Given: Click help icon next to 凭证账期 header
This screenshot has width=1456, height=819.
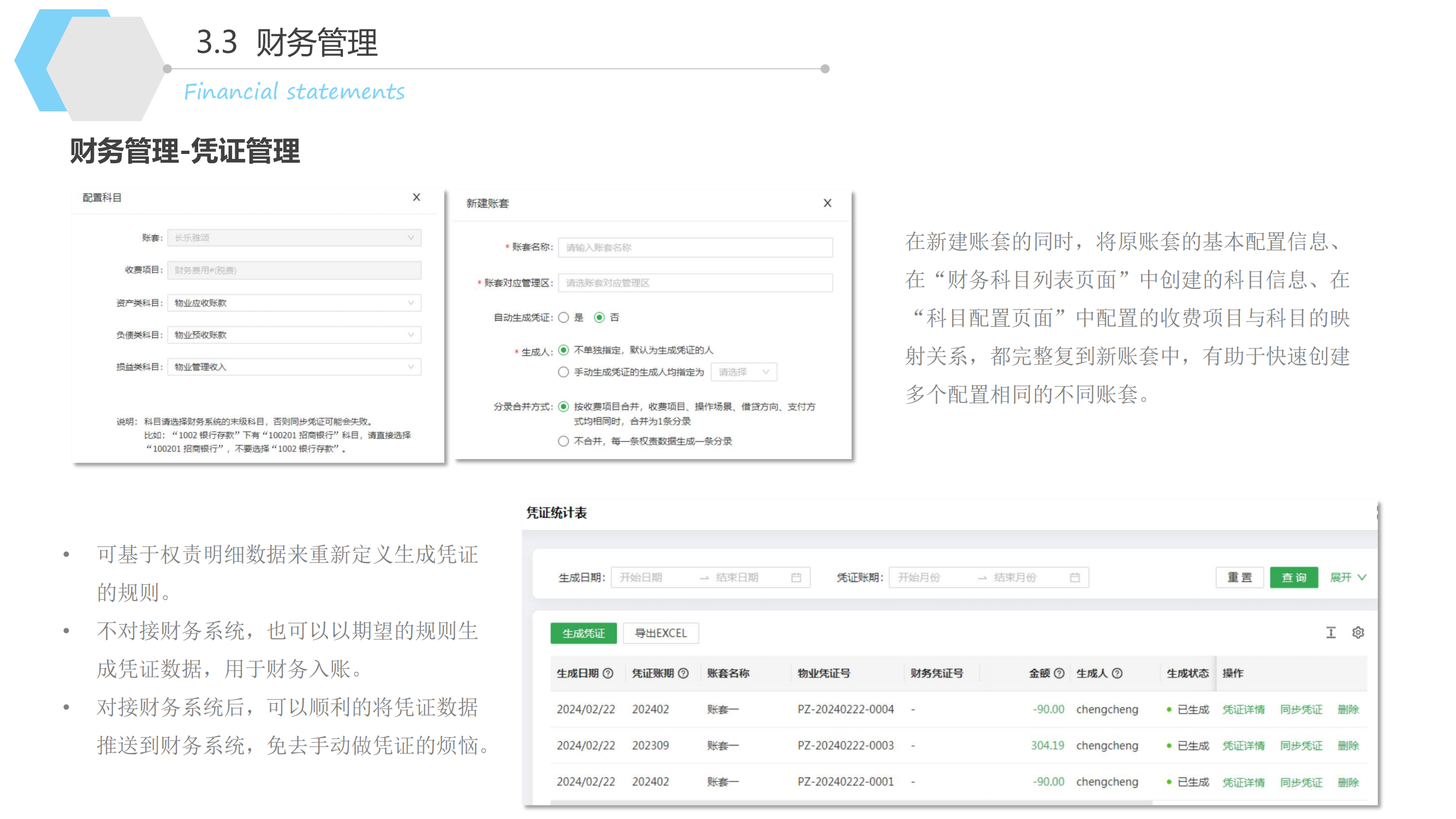Looking at the screenshot, I should (x=683, y=673).
